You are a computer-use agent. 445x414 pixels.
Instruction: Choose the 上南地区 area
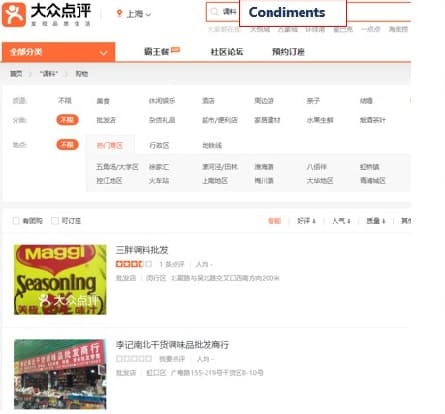coord(215,181)
